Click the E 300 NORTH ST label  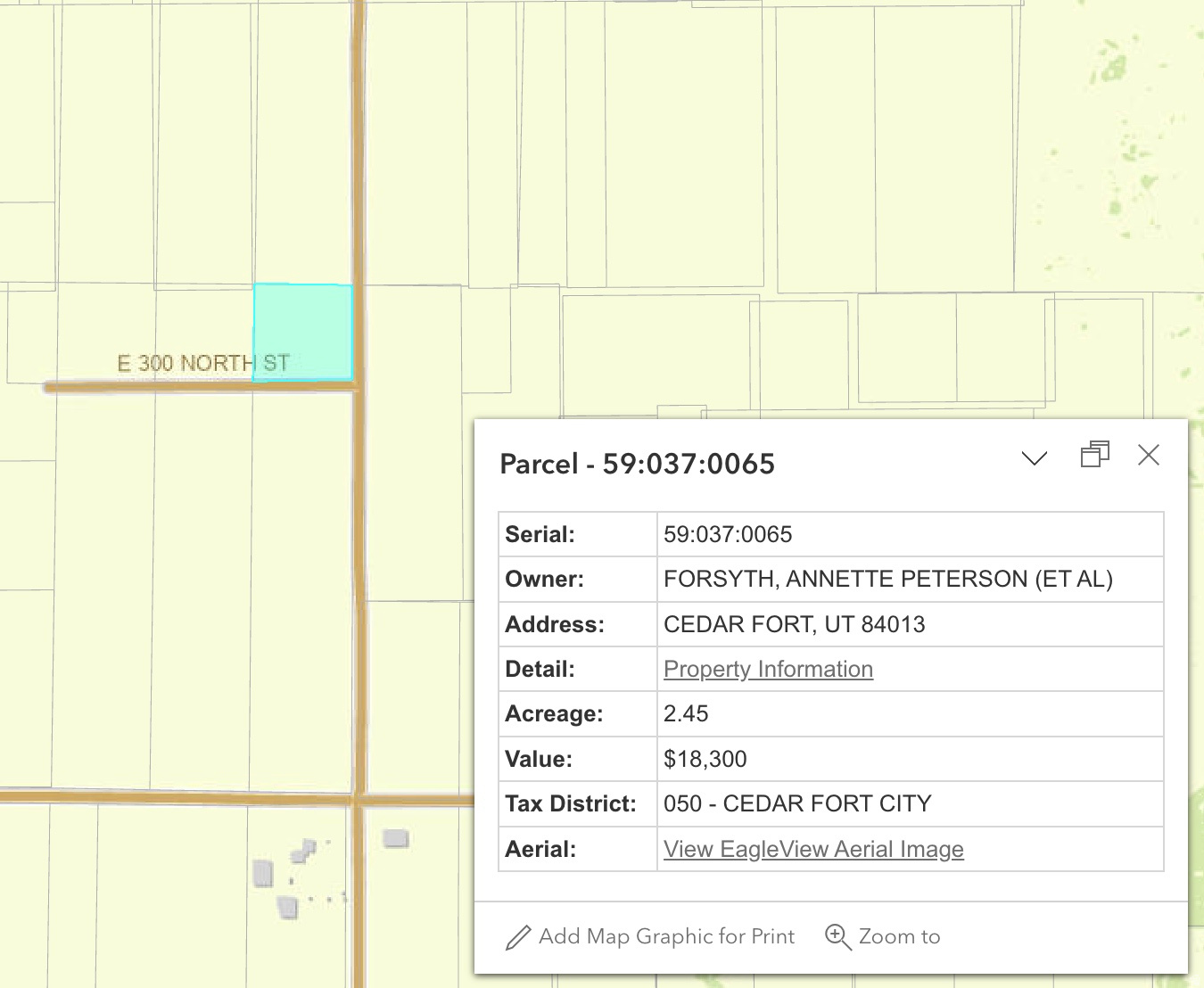[203, 363]
